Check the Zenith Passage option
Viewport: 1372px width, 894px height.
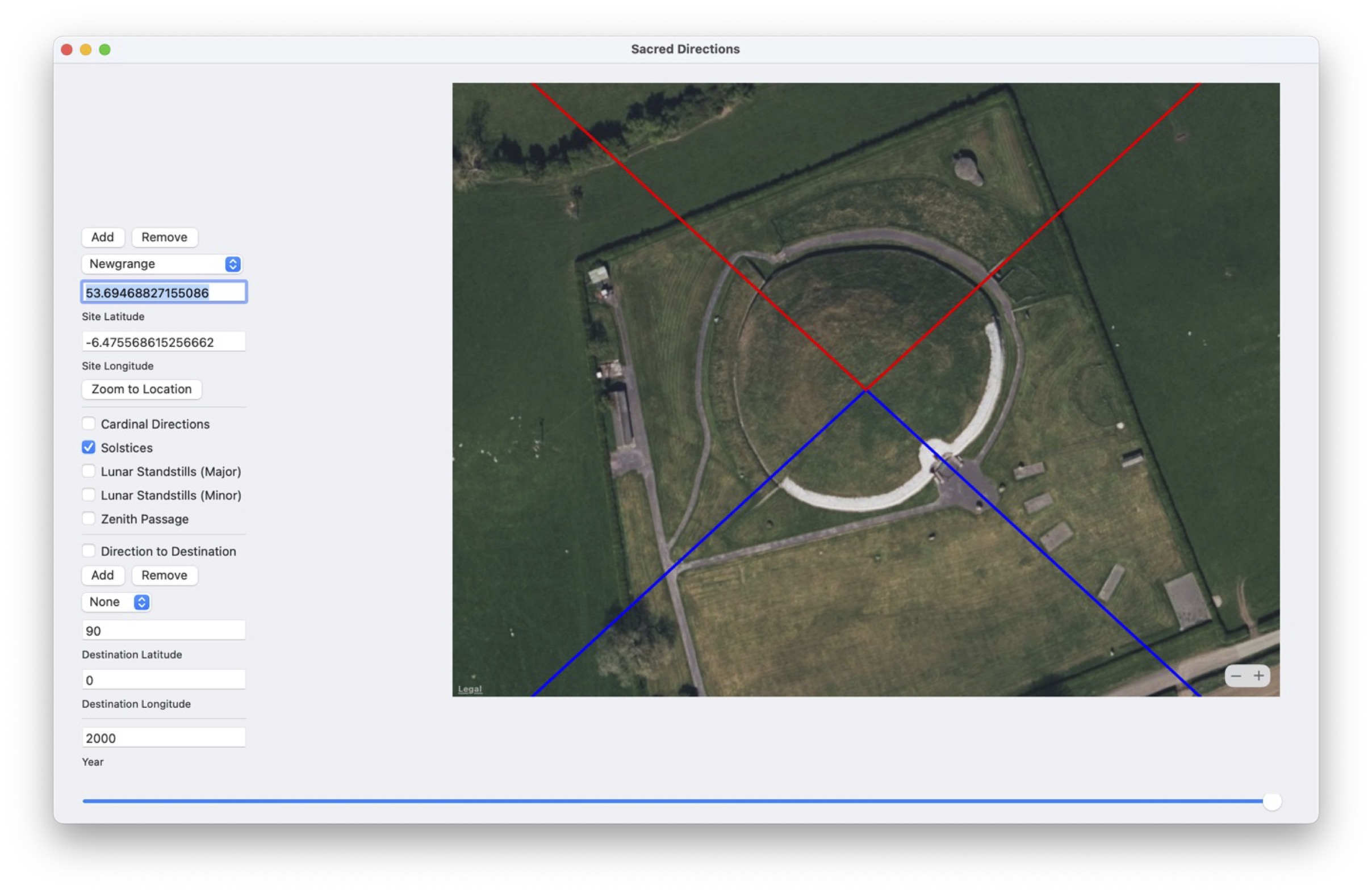[x=89, y=518]
